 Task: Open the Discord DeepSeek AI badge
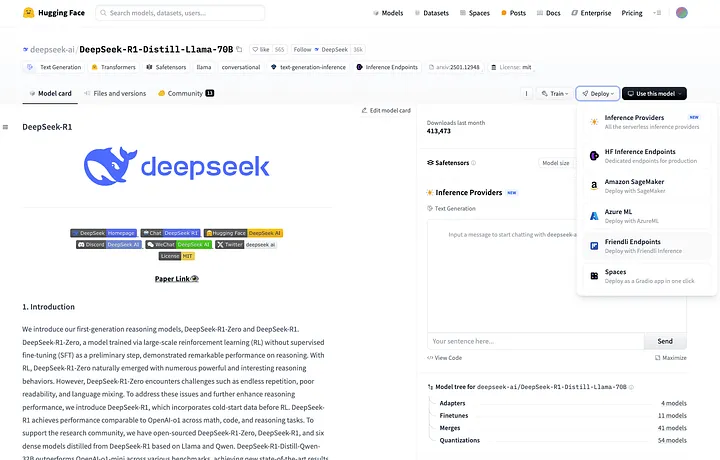tap(109, 245)
